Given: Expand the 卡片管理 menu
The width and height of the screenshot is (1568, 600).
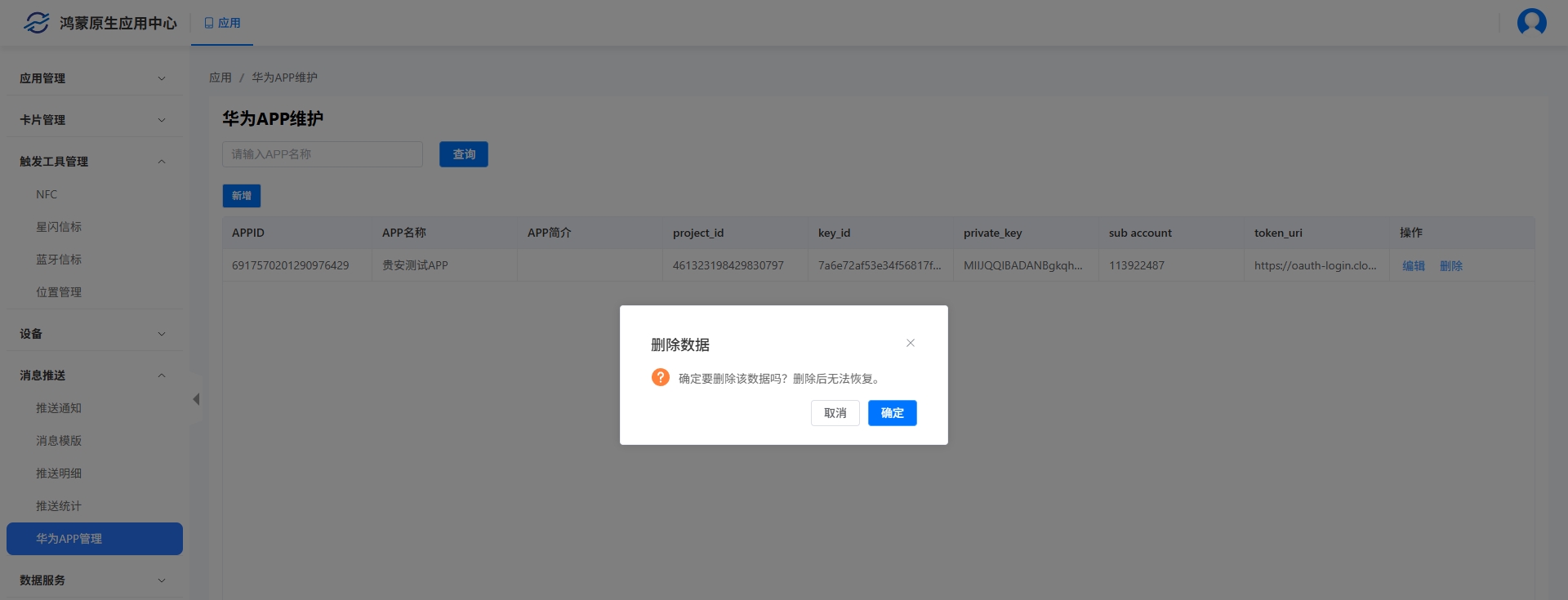Looking at the screenshot, I should [x=94, y=120].
